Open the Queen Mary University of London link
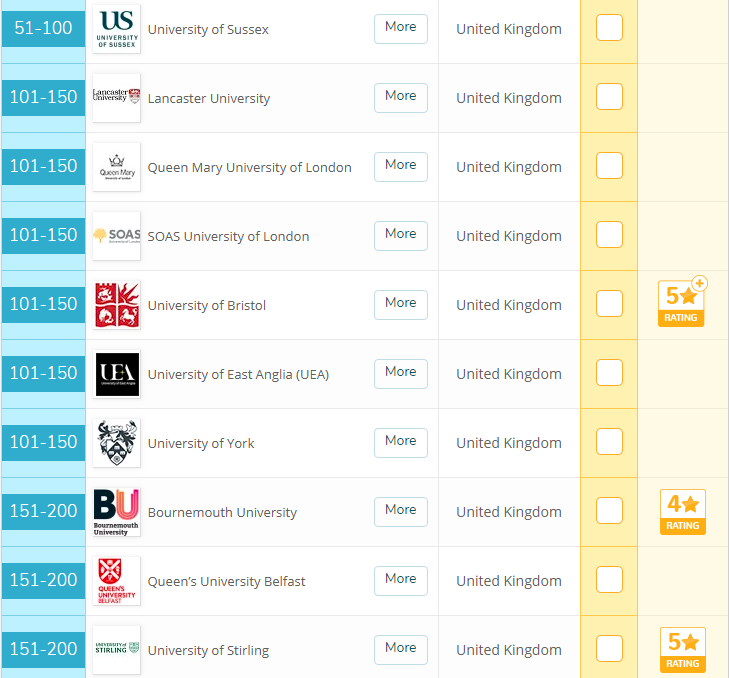 (249, 167)
